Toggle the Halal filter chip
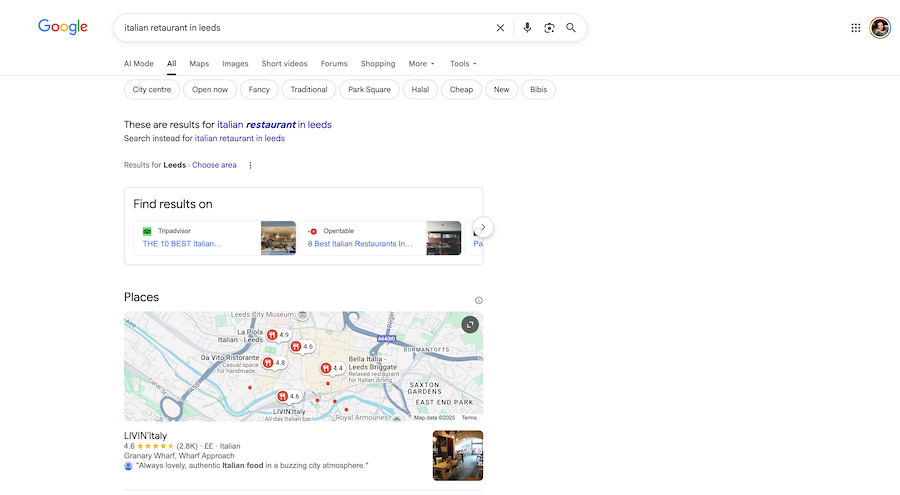900x495 pixels. [x=420, y=90]
